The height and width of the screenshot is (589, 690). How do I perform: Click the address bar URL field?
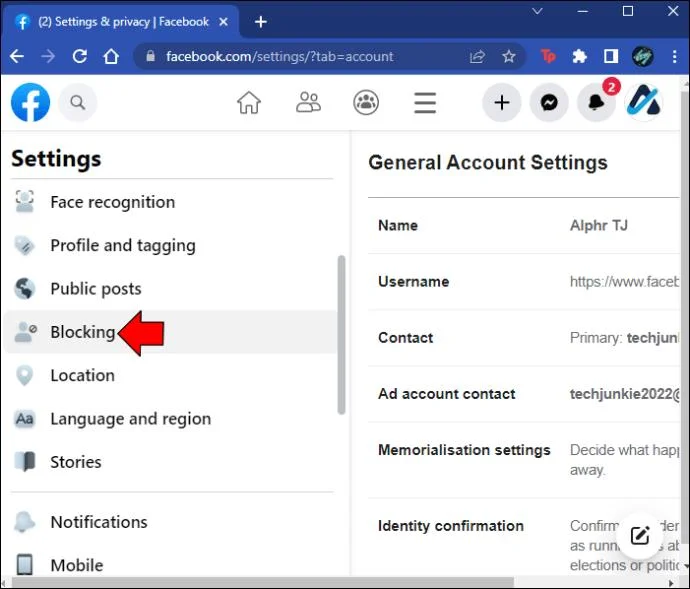pos(308,56)
